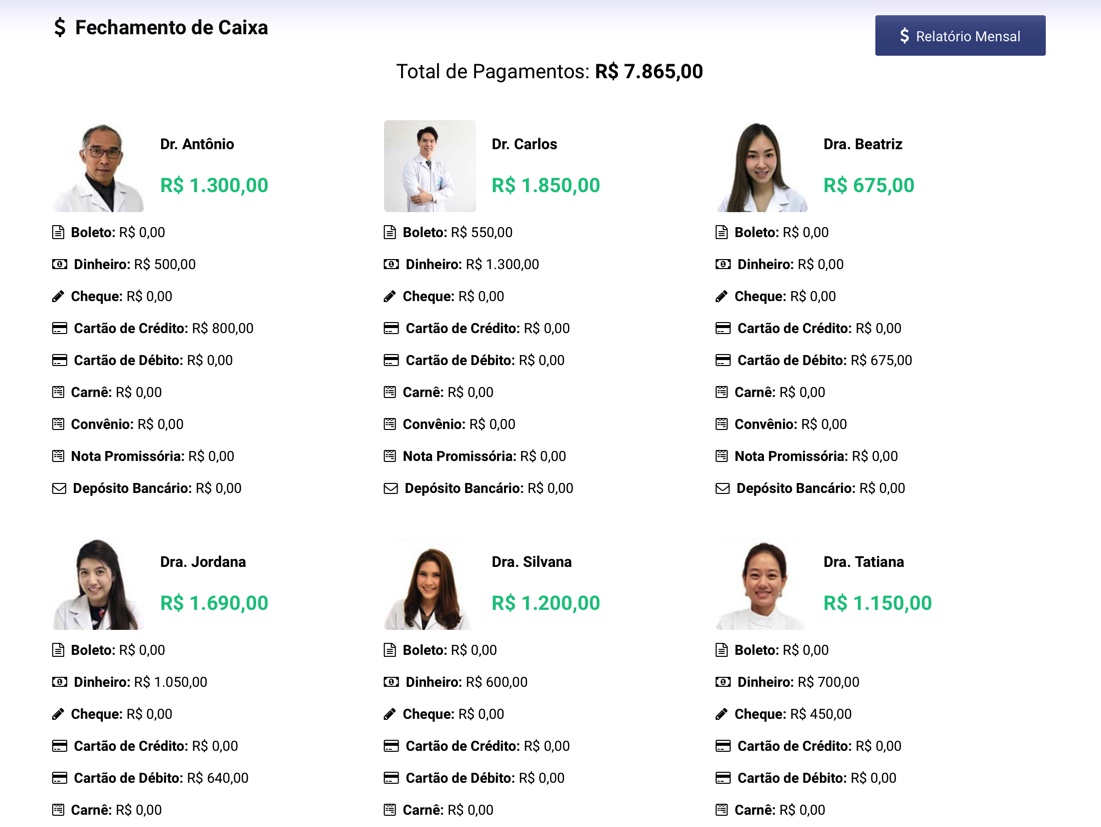Click Dr. Carlos's Nota Promissória icon

(390, 456)
